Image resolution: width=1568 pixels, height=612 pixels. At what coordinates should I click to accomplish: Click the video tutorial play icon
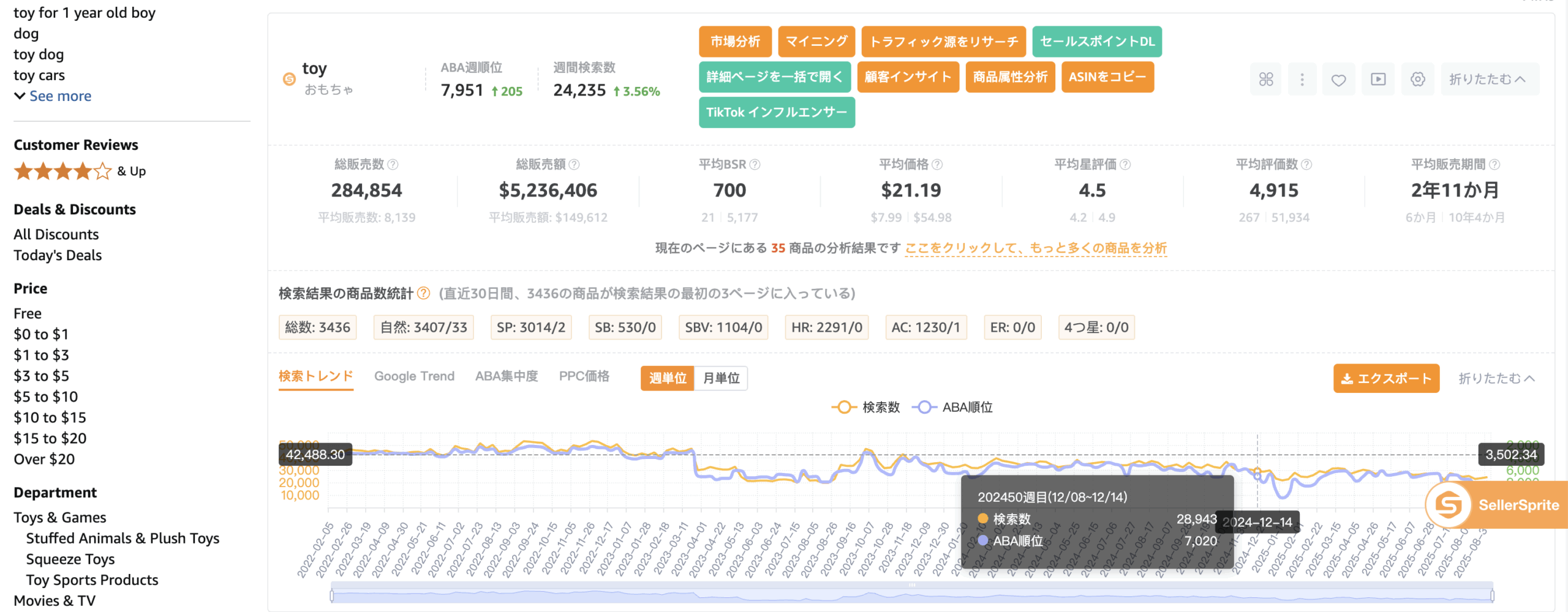tap(1378, 79)
